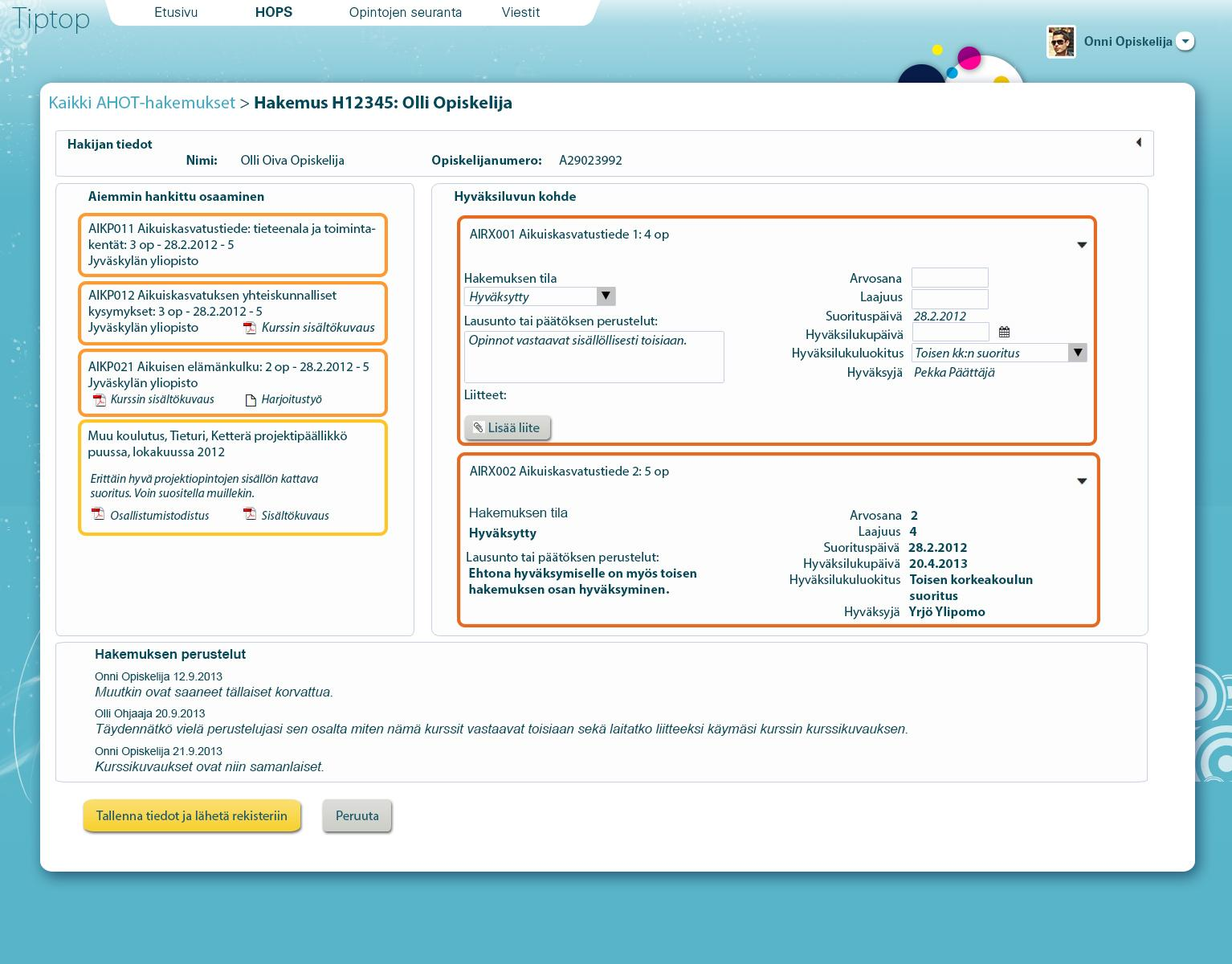
Task: Click Tiptop logo
Action: pyautogui.click(x=51, y=18)
